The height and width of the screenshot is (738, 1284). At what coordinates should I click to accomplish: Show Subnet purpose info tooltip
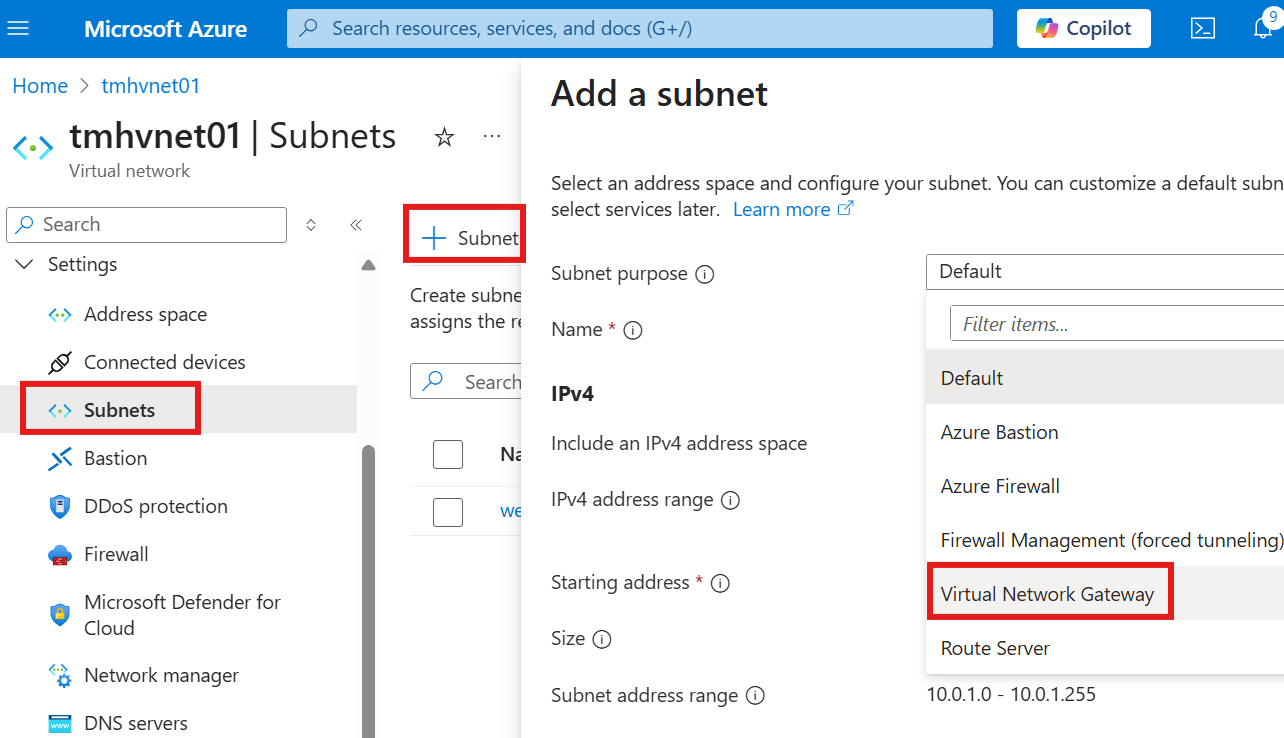pyautogui.click(x=704, y=274)
